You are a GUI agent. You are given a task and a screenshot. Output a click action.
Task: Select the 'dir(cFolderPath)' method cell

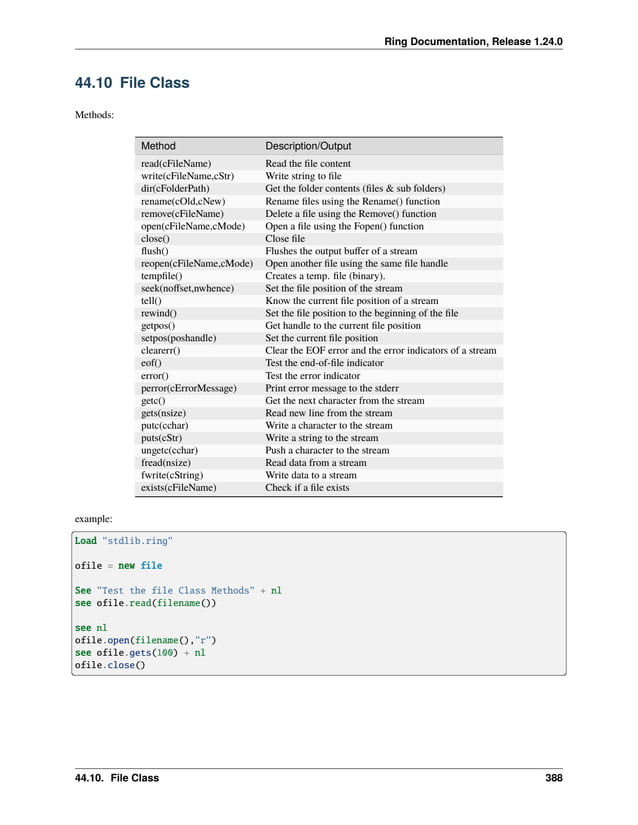click(x=175, y=188)
